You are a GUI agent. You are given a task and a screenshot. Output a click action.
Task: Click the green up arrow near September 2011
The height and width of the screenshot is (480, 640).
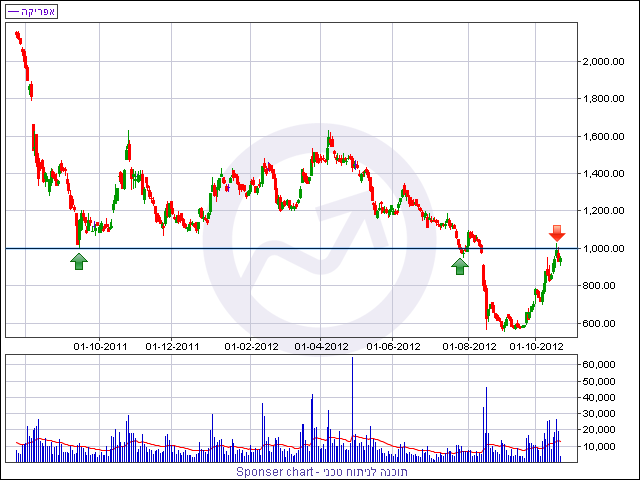[79, 262]
